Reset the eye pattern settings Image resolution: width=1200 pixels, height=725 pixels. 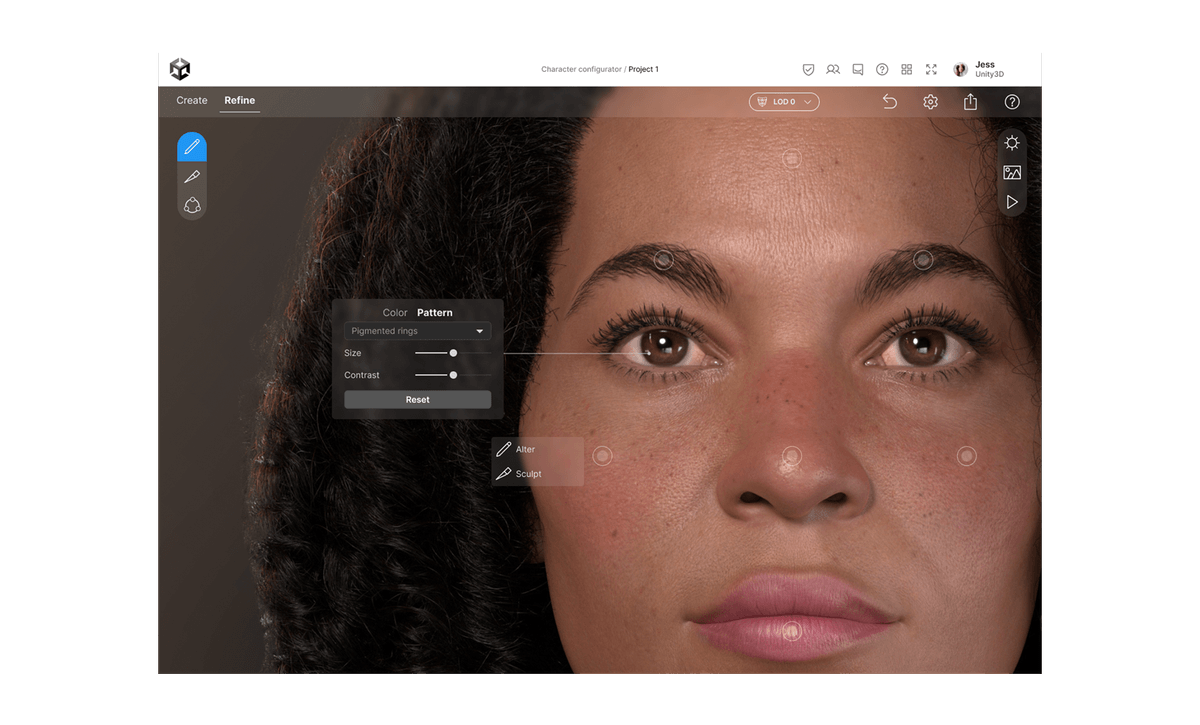tap(417, 399)
